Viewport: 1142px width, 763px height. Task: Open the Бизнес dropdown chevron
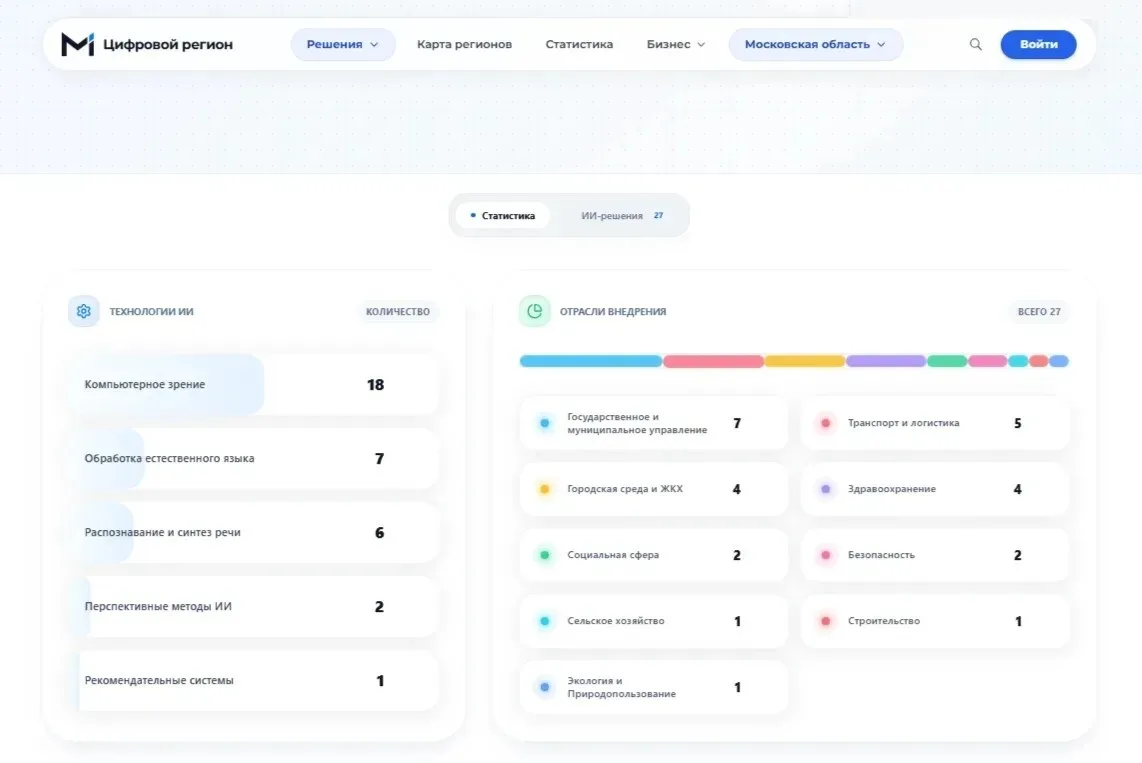click(x=701, y=44)
